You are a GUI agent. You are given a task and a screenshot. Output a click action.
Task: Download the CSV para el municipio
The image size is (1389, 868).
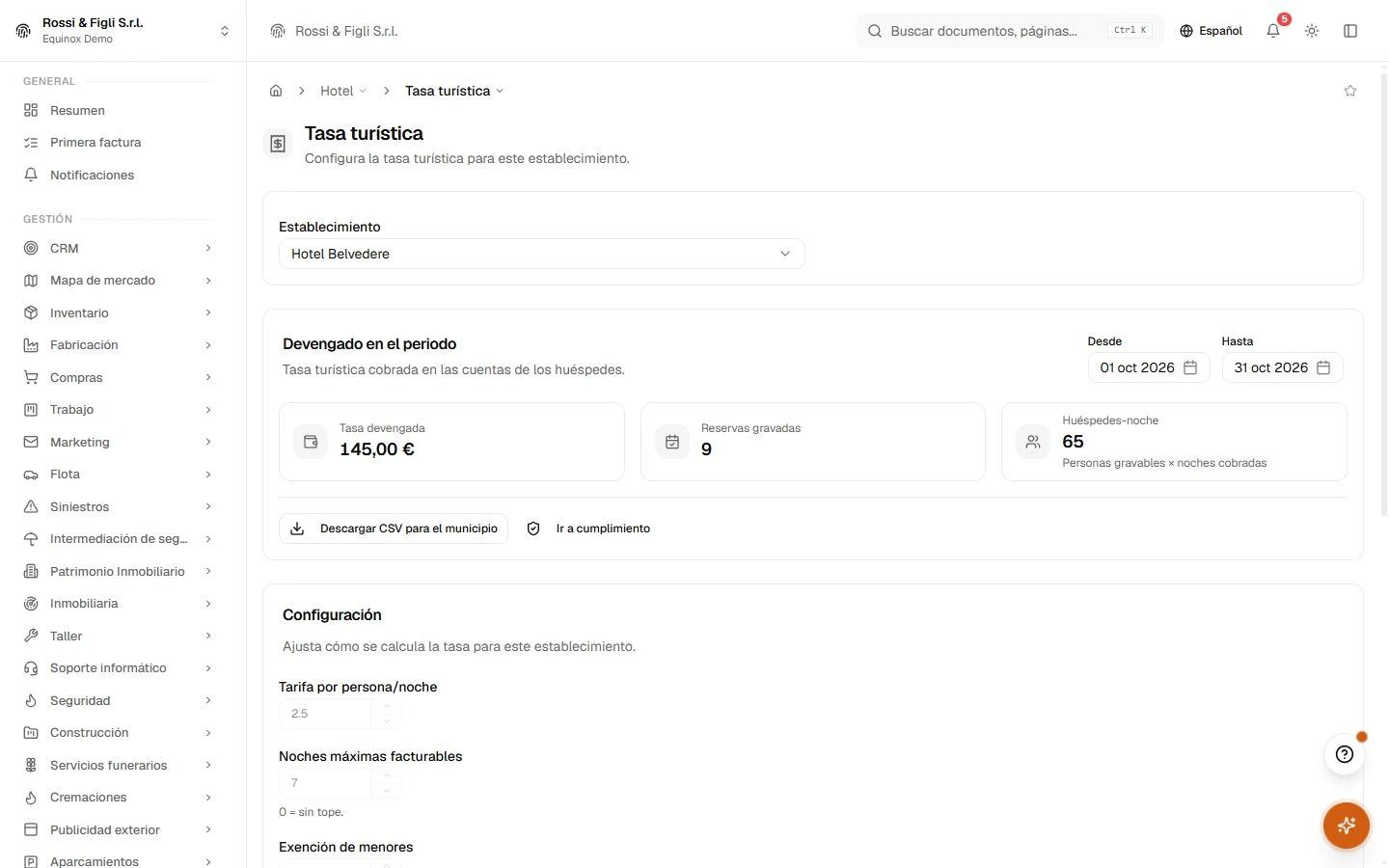pos(394,529)
